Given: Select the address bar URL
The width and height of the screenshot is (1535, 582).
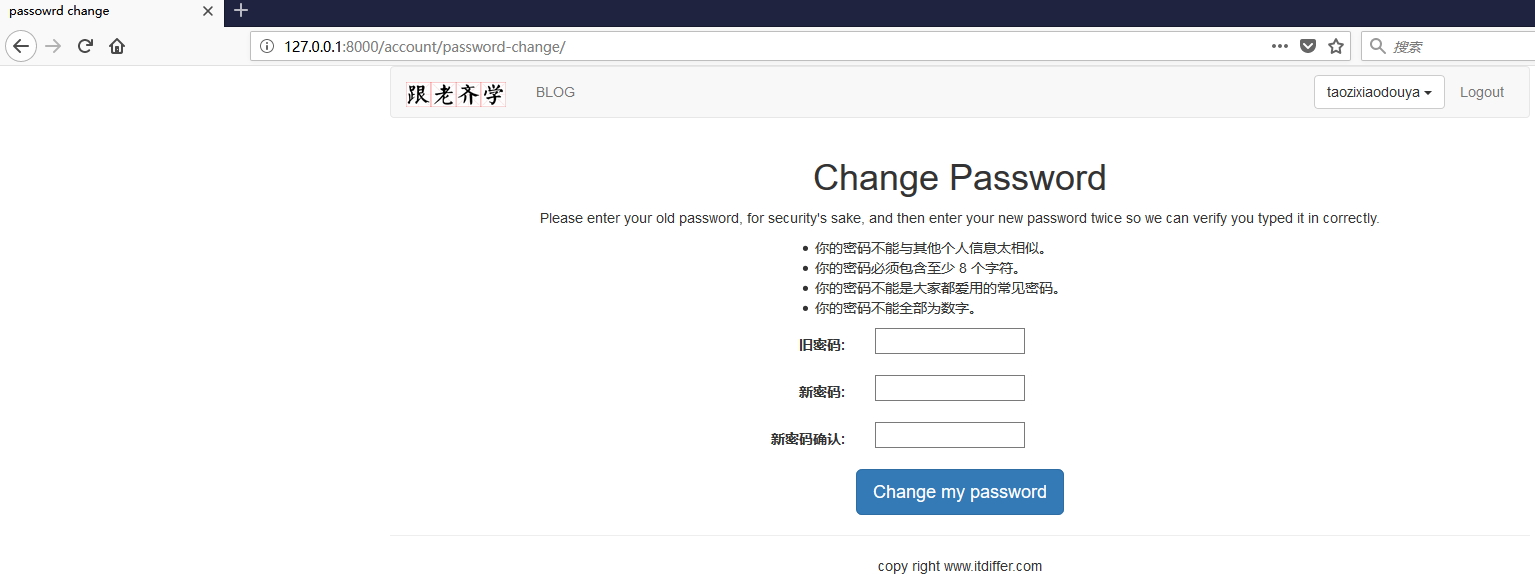Looking at the screenshot, I should coord(700,46).
